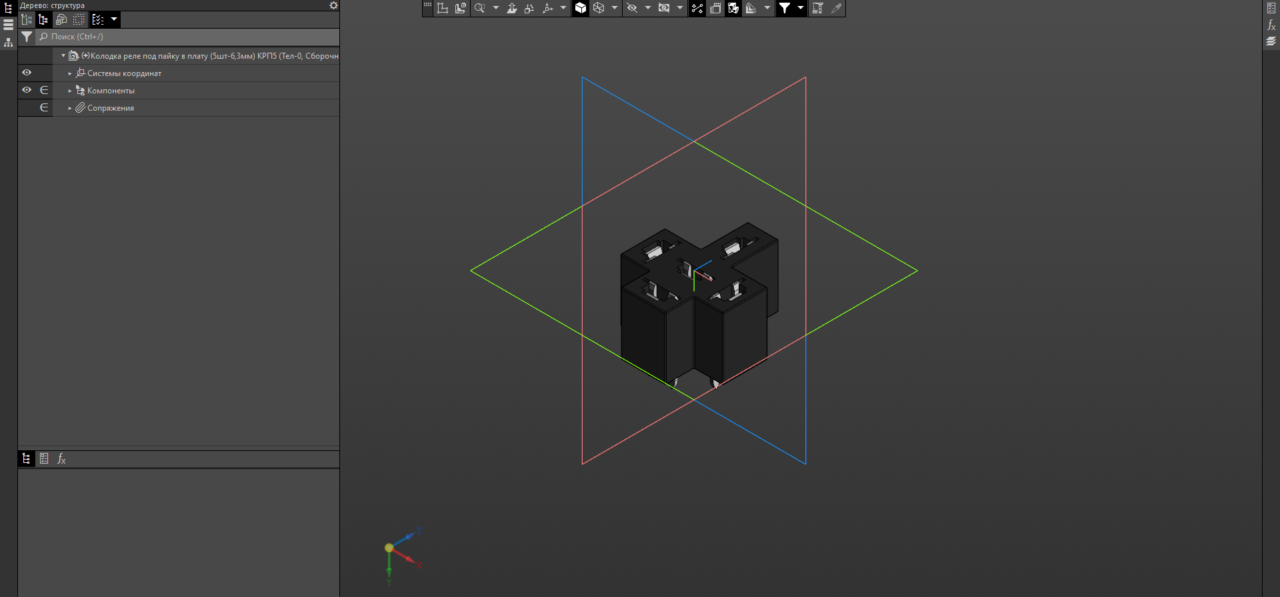This screenshot has width=1280, height=597.
Task: Expand the Сопряжения tree node
Action: 70,108
